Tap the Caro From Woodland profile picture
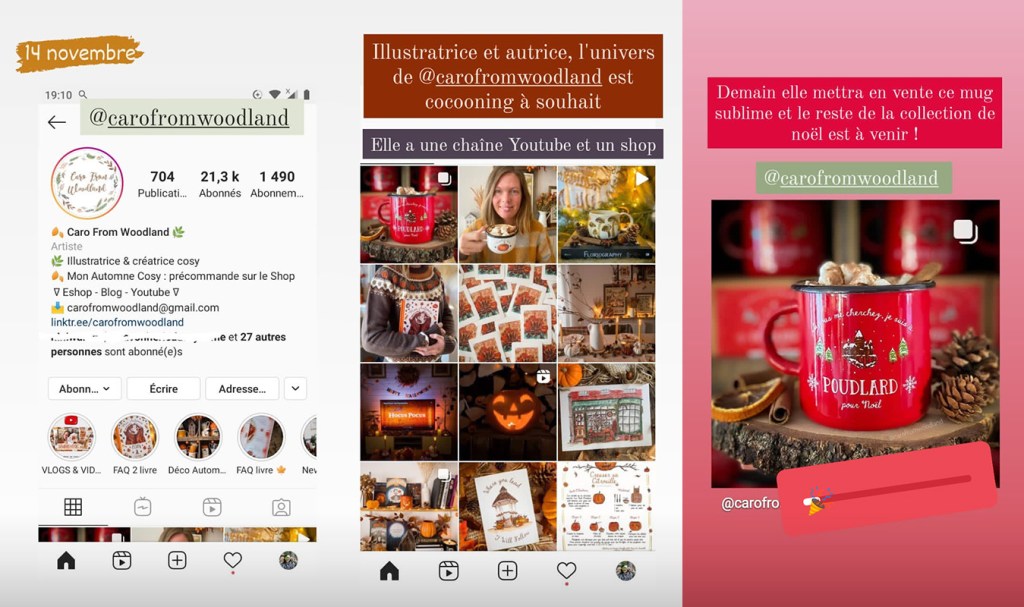The height and width of the screenshot is (607, 1024). 87,183
